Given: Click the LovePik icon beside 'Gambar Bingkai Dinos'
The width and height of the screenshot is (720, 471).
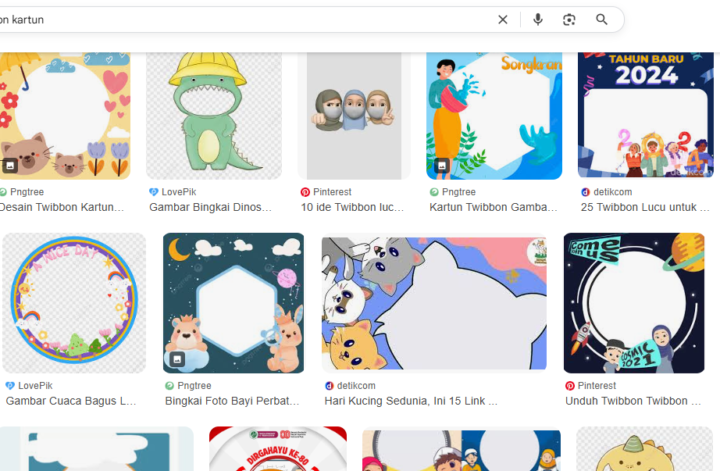Looking at the screenshot, I should 154,191.
